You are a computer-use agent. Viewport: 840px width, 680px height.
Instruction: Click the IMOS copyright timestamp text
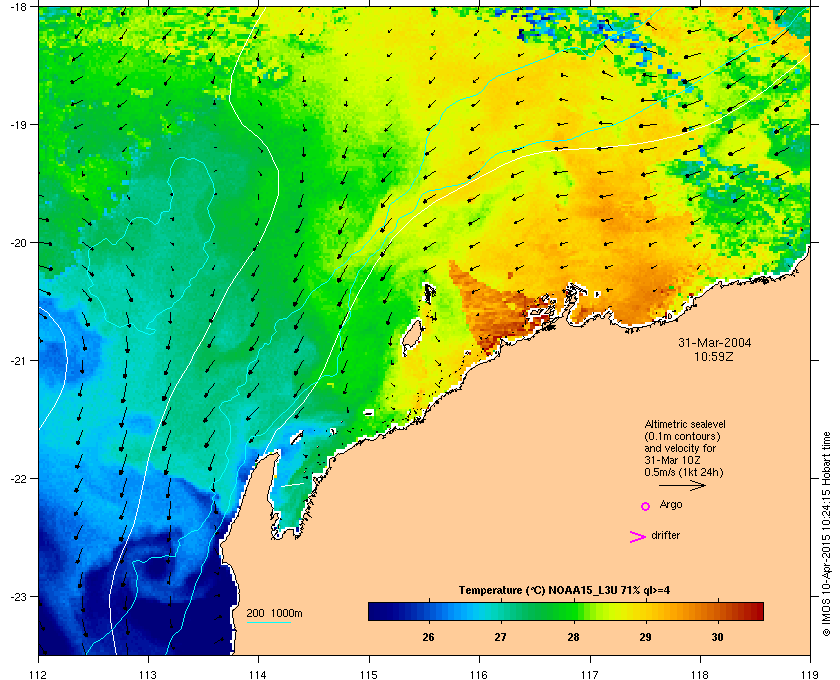[827, 534]
